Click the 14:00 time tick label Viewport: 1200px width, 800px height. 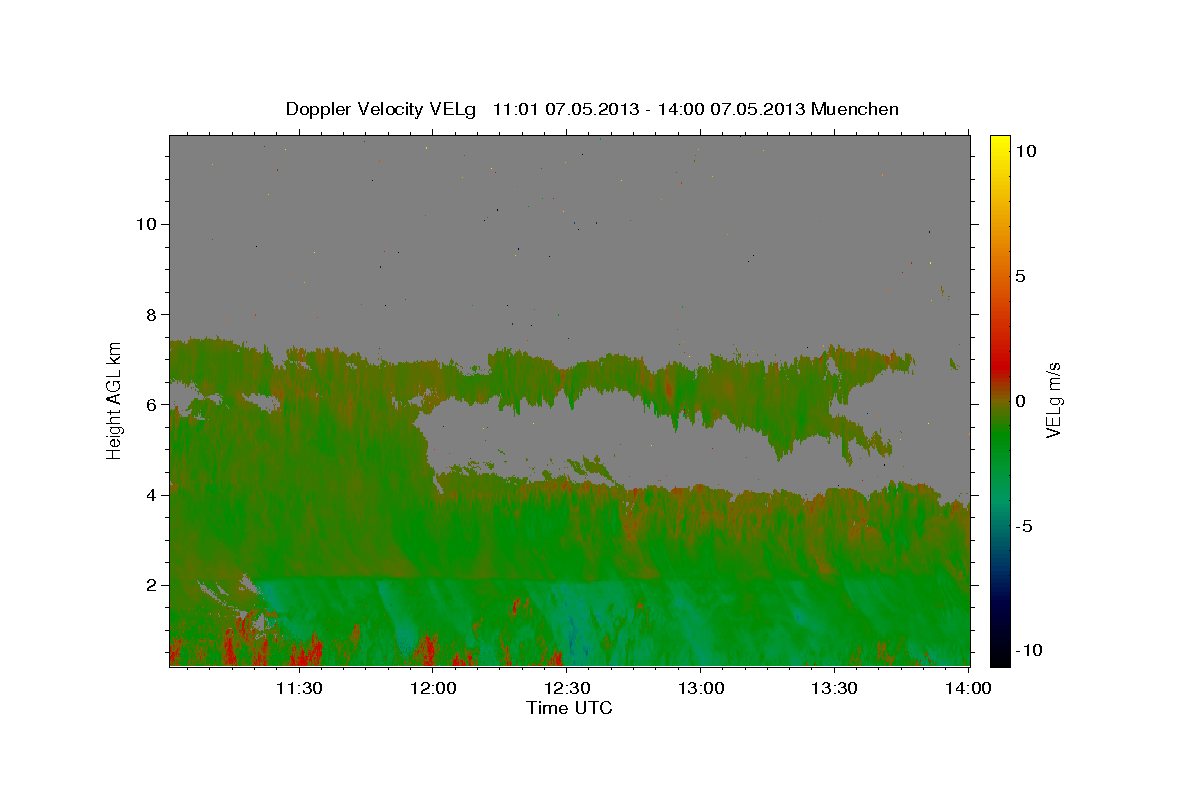click(969, 688)
